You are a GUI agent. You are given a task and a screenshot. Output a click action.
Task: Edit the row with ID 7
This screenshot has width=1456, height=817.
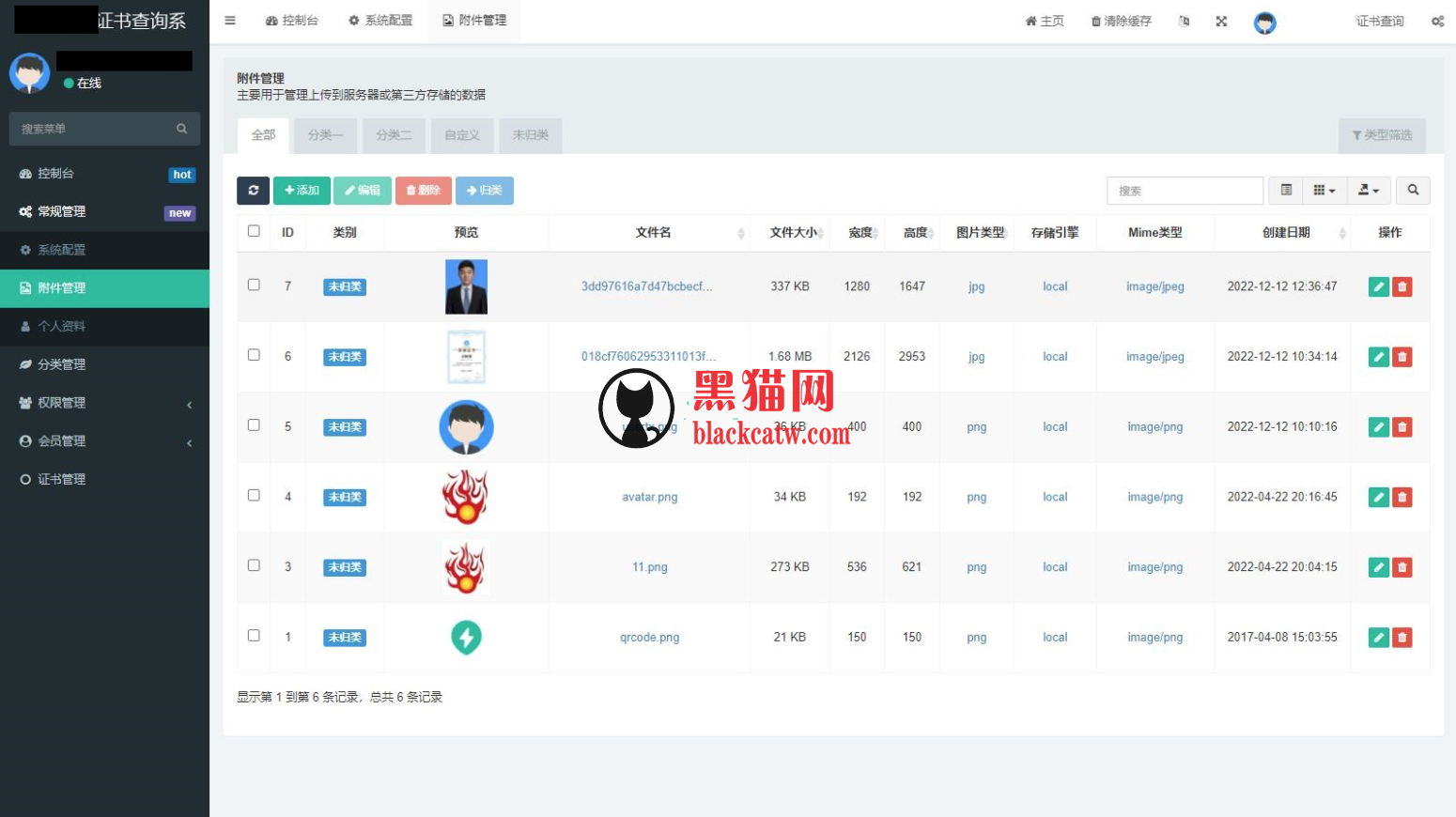1379,286
